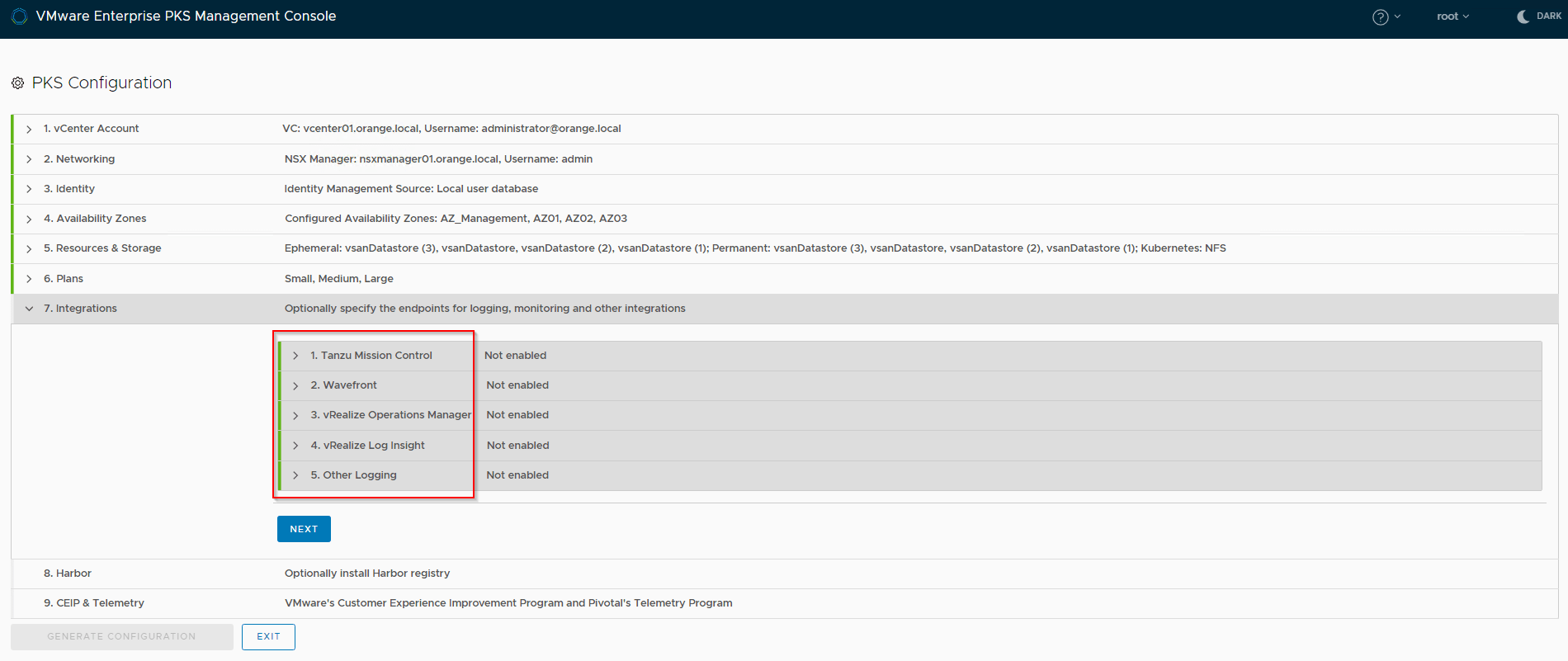Expand the vCenter Account section chevron
The height and width of the screenshot is (661, 1568).
(29, 130)
